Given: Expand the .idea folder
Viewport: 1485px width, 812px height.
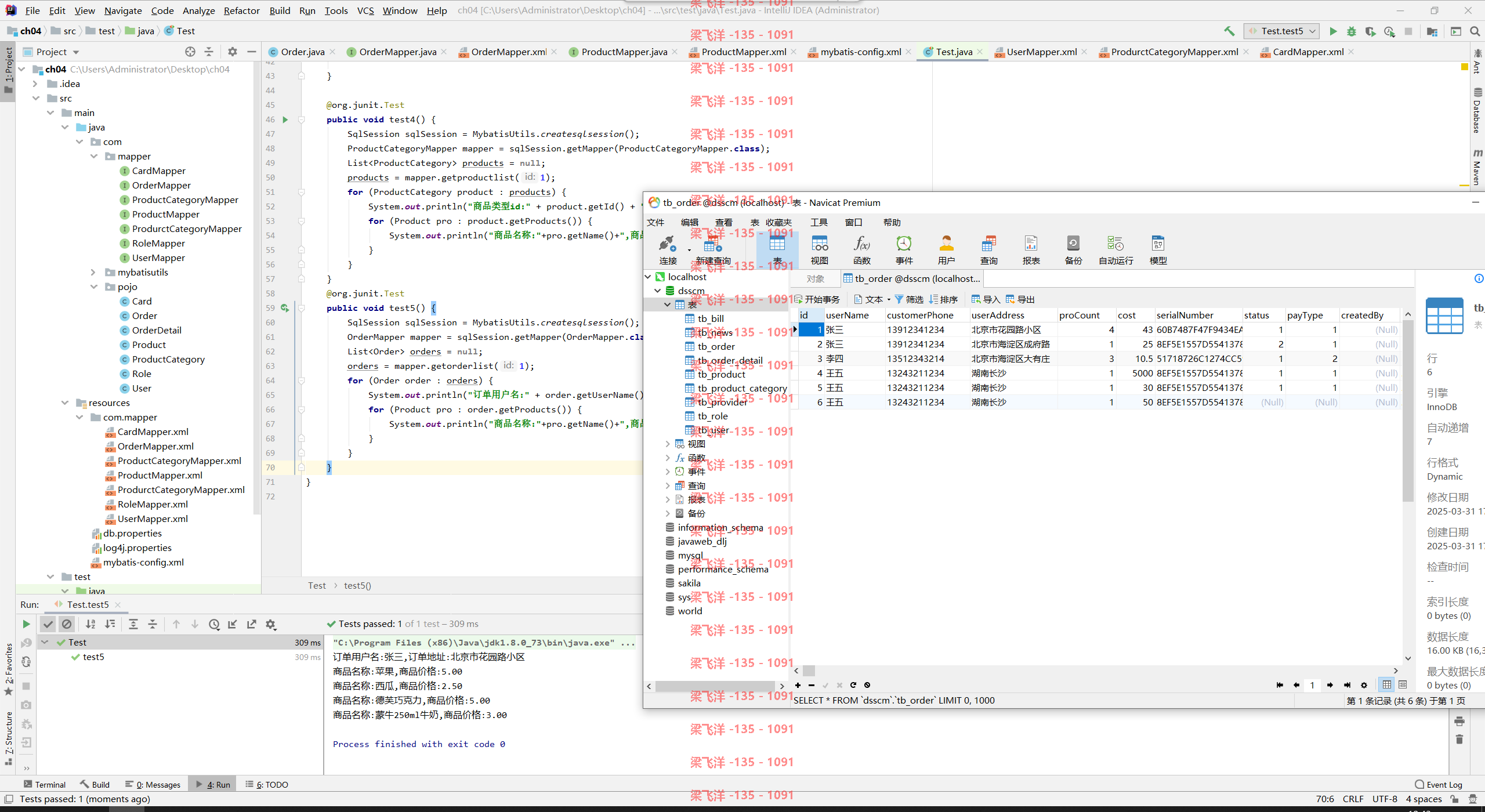Looking at the screenshot, I should [x=35, y=84].
